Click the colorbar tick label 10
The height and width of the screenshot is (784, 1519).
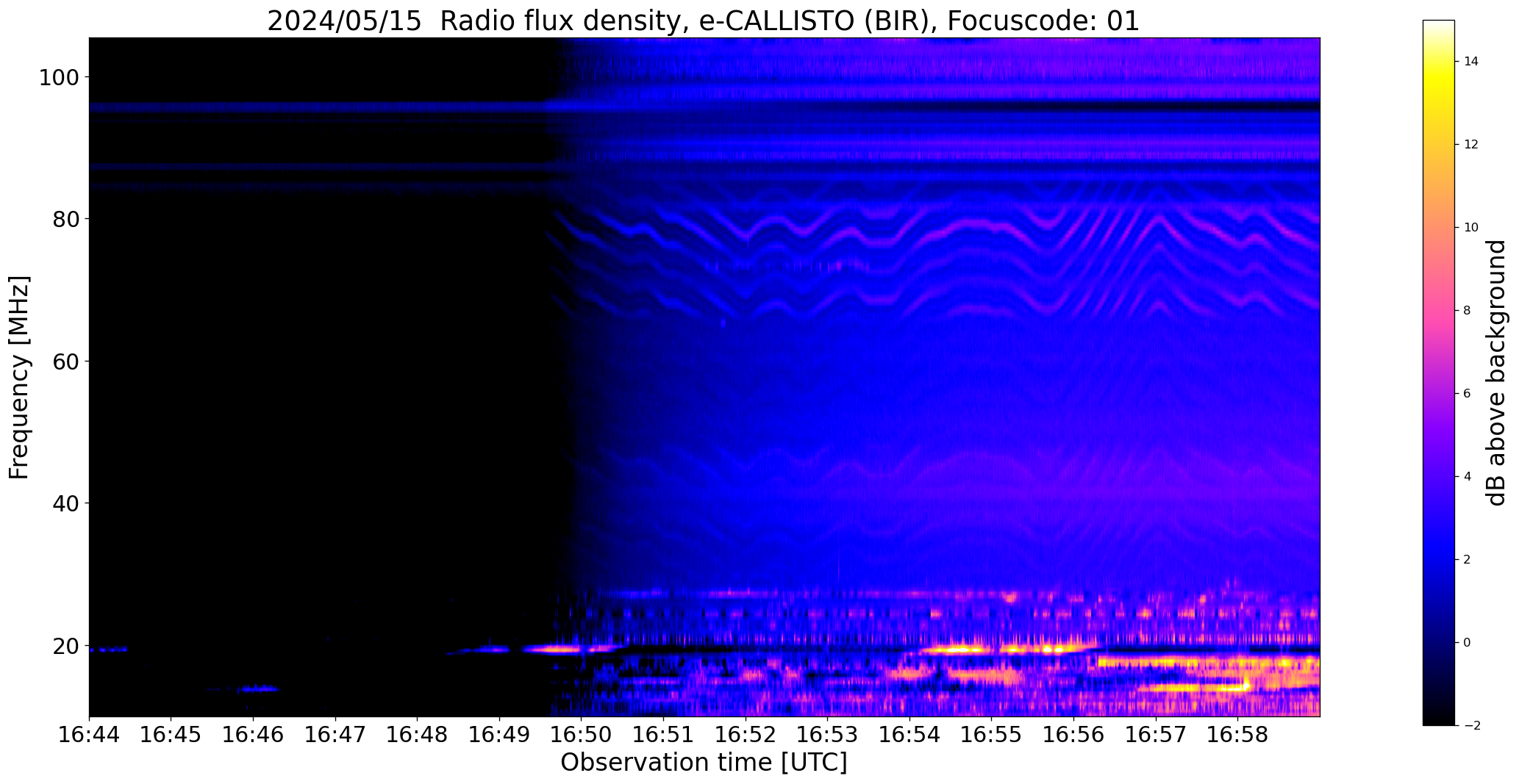[x=1471, y=227]
